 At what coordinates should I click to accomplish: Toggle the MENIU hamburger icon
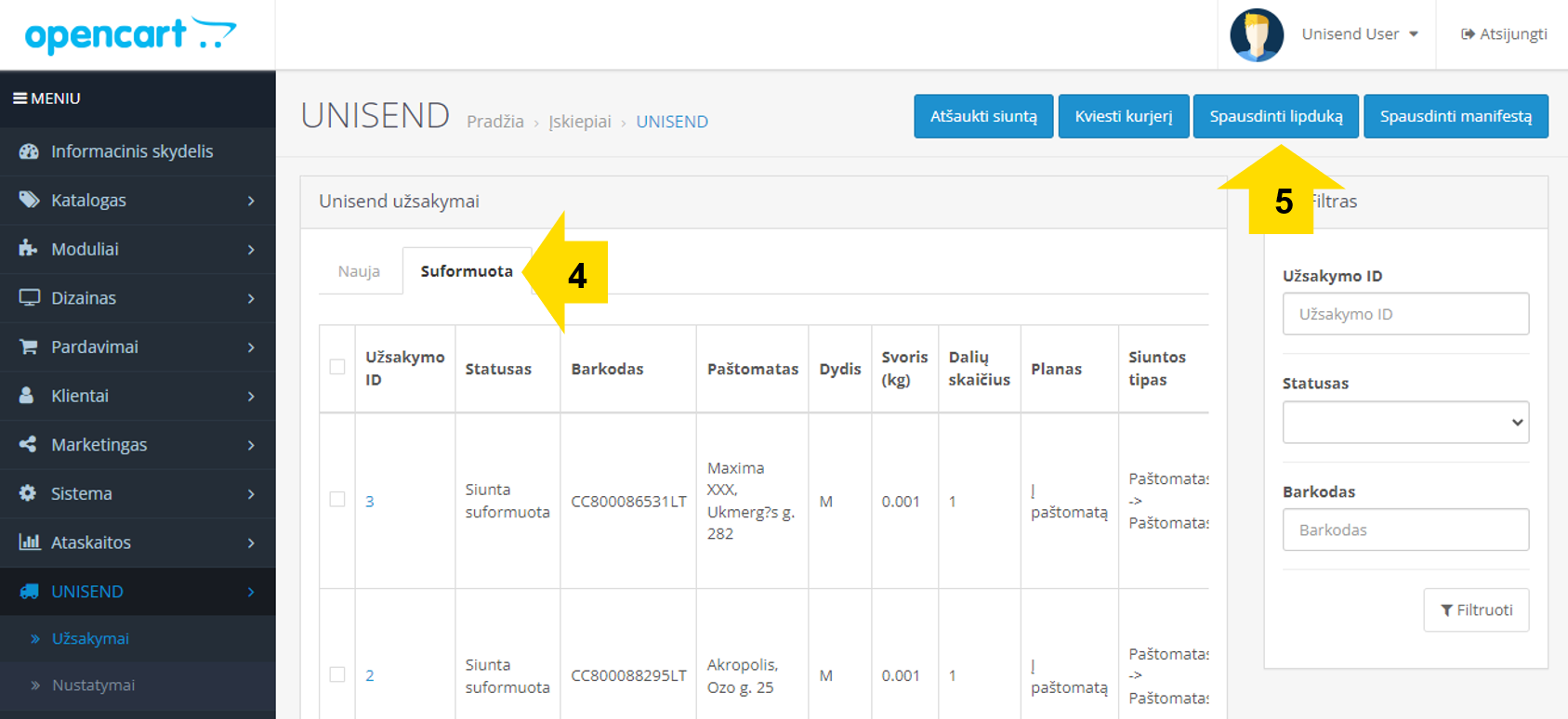(20, 98)
